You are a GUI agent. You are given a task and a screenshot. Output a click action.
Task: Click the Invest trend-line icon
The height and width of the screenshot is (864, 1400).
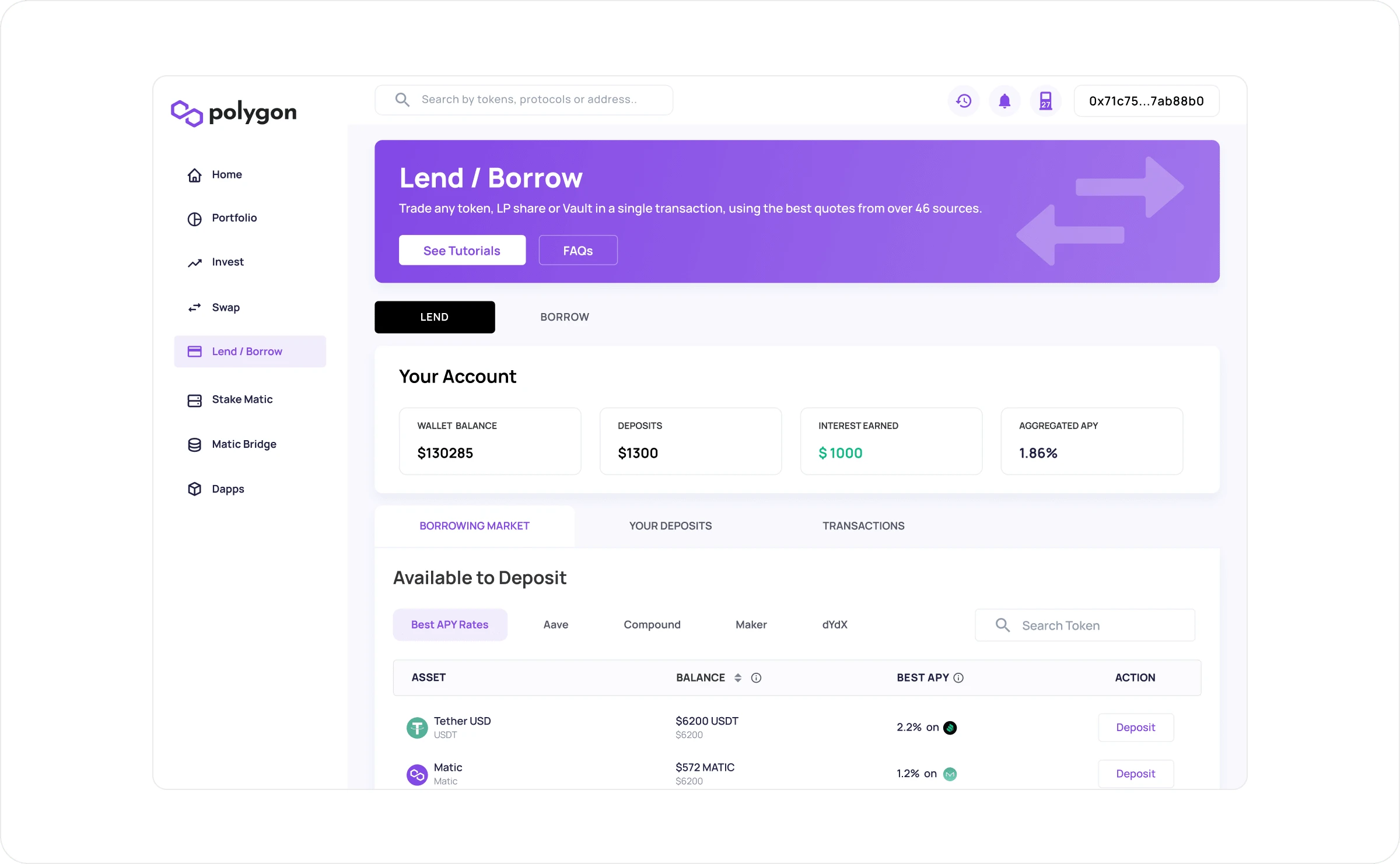point(194,263)
